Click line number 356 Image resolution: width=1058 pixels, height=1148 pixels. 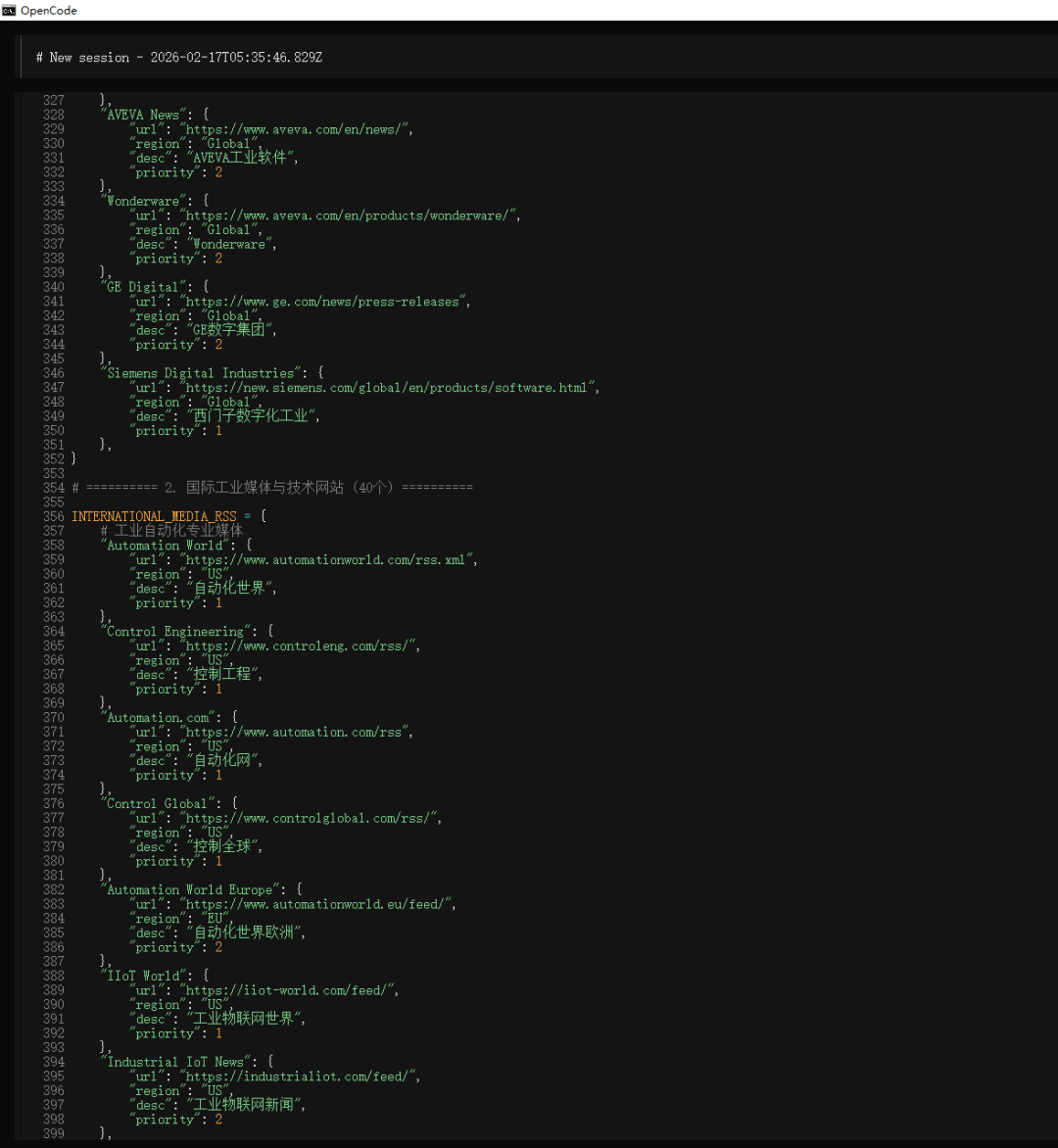tap(54, 517)
